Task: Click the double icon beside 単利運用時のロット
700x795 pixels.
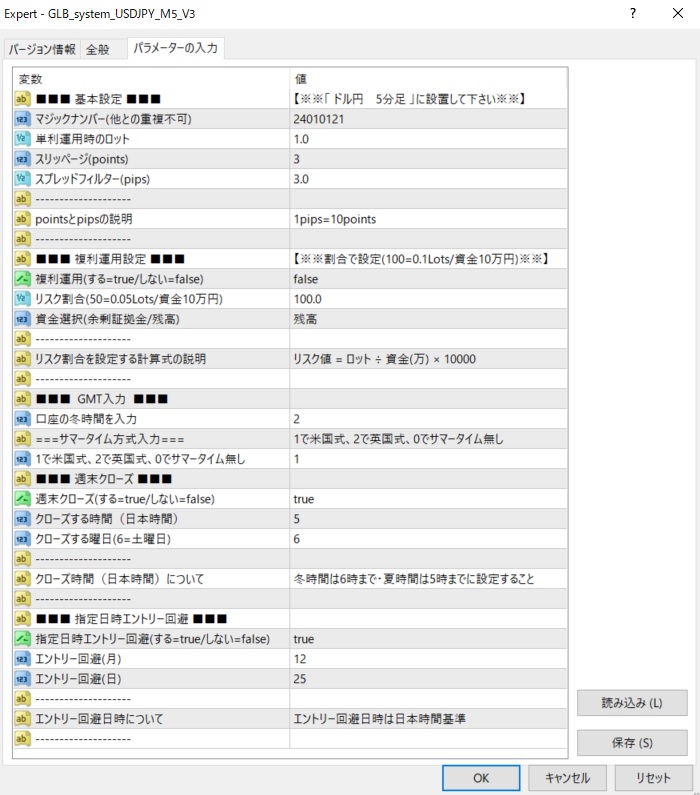Action: (22, 139)
